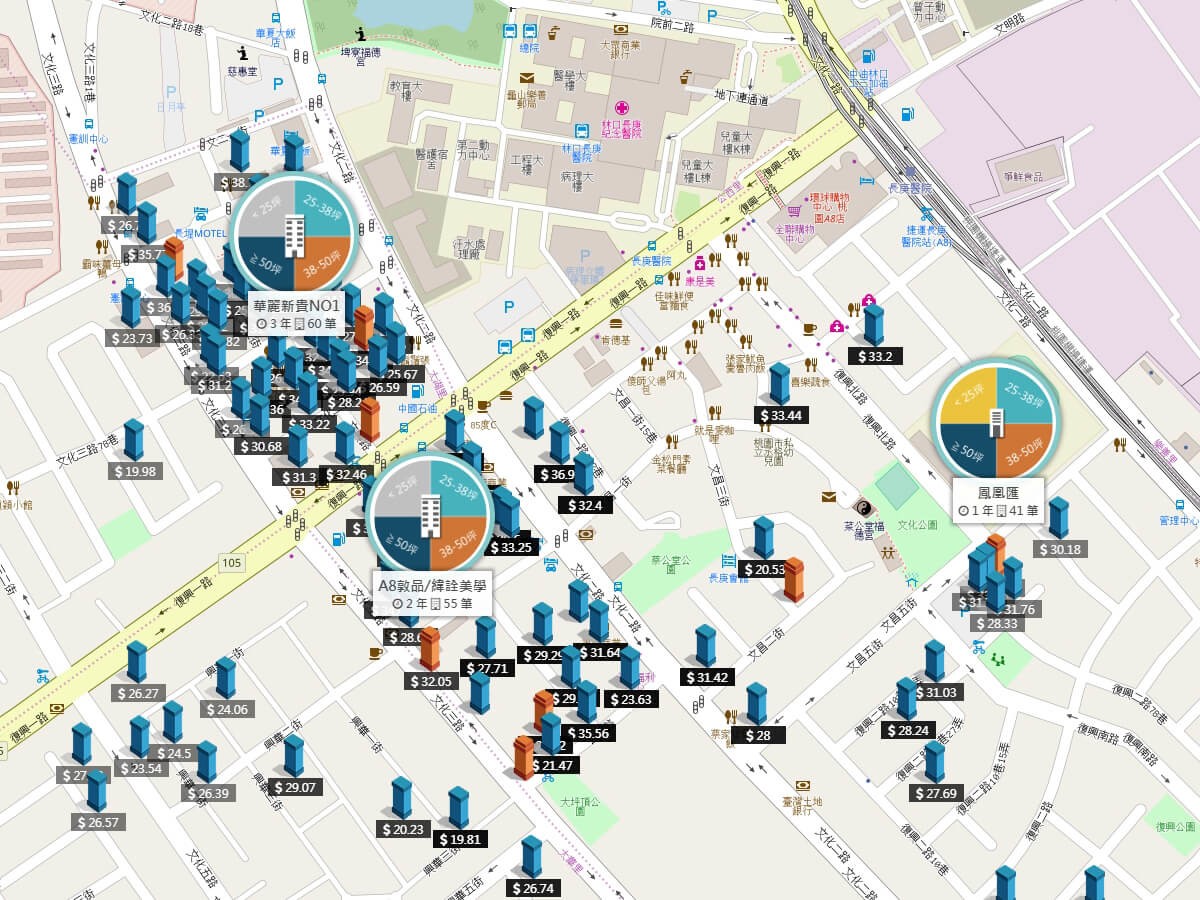Choose the $23.54 price label

coord(142,769)
